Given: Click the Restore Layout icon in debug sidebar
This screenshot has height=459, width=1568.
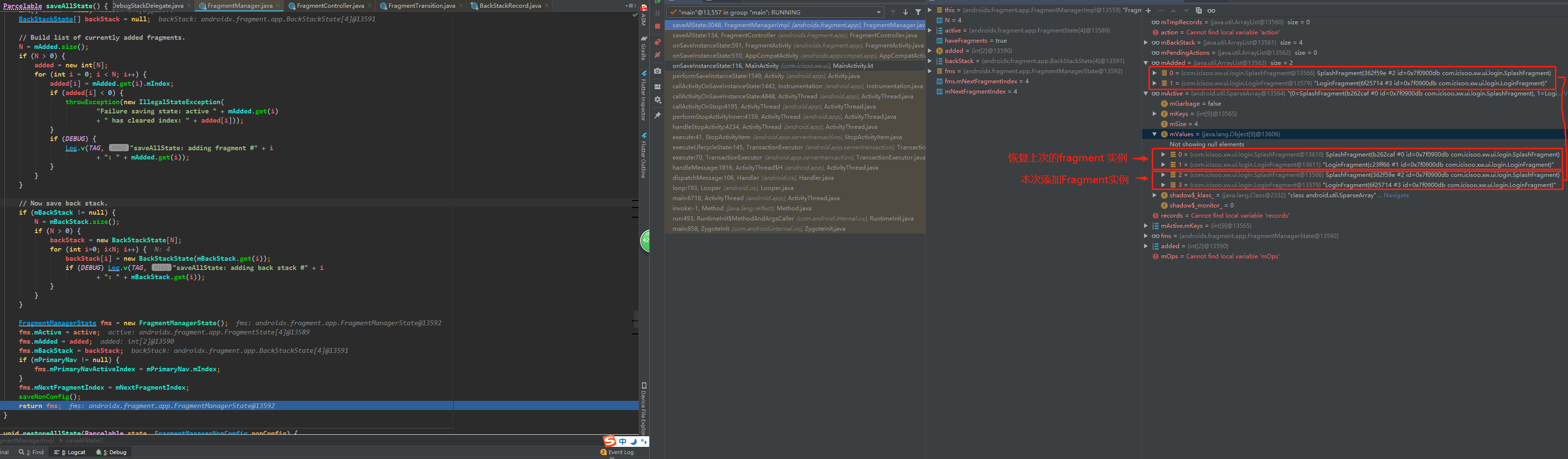Looking at the screenshot, I should [x=658, y=86].
